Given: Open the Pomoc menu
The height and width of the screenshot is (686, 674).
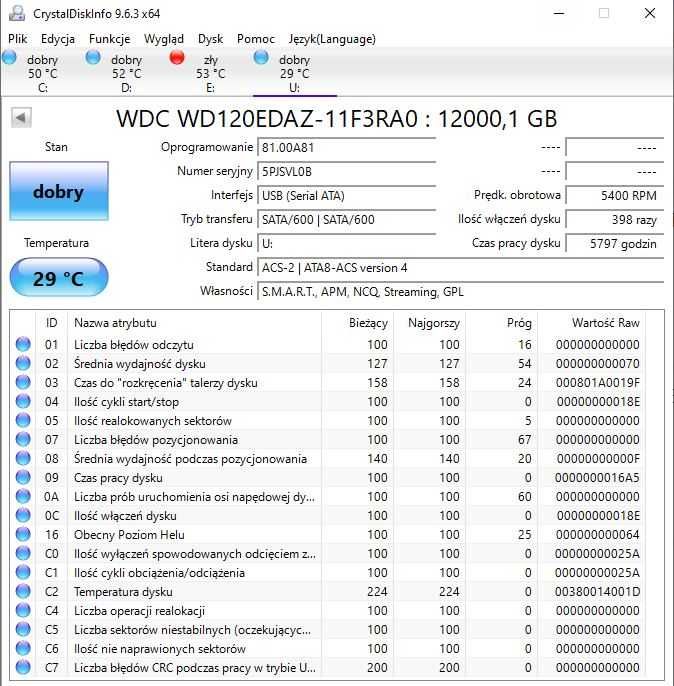Looking at the screenshot, I should [x=256, y=39].
